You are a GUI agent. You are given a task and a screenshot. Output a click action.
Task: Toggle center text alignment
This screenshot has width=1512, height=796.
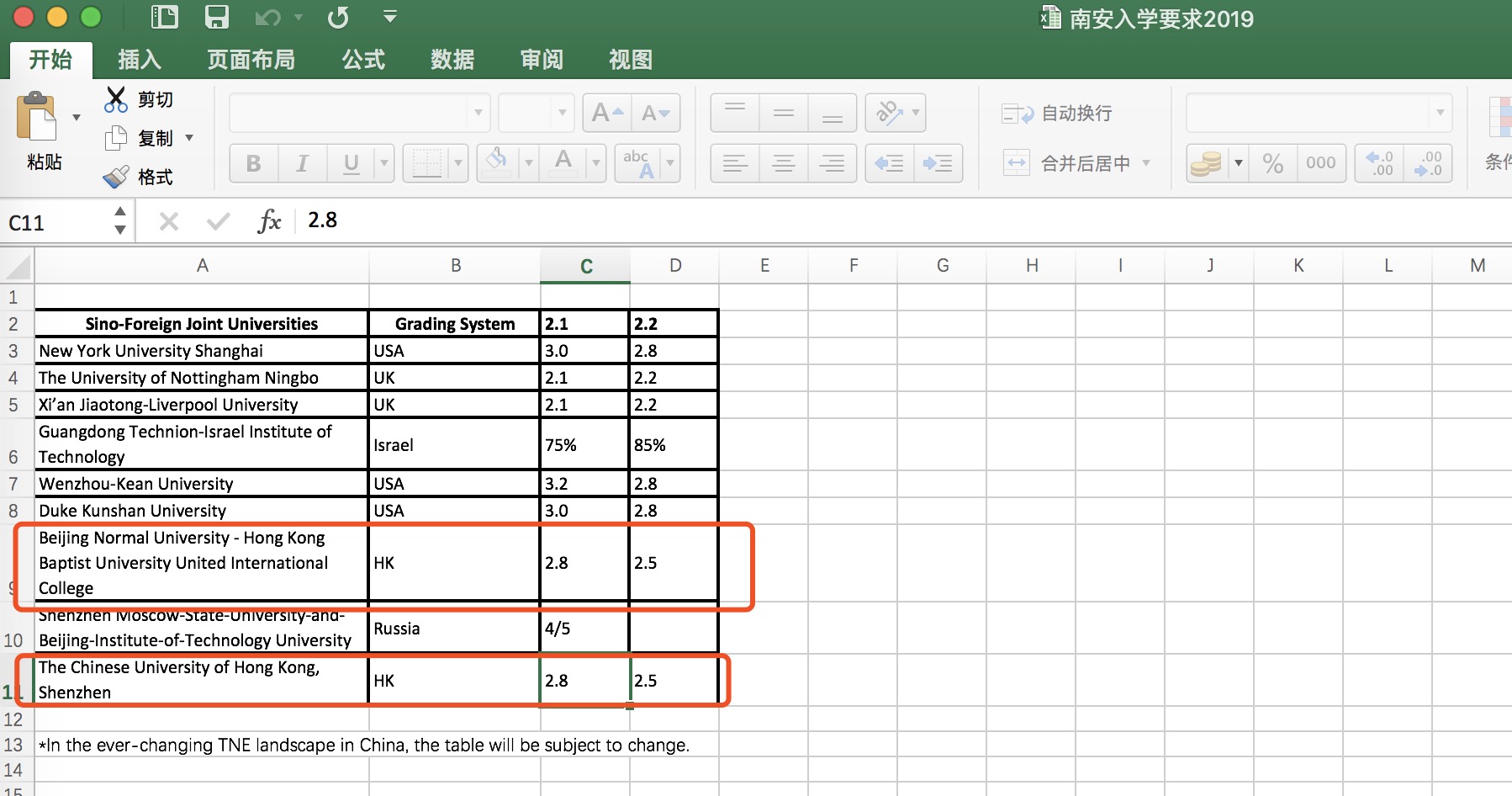tap(784, 163)
